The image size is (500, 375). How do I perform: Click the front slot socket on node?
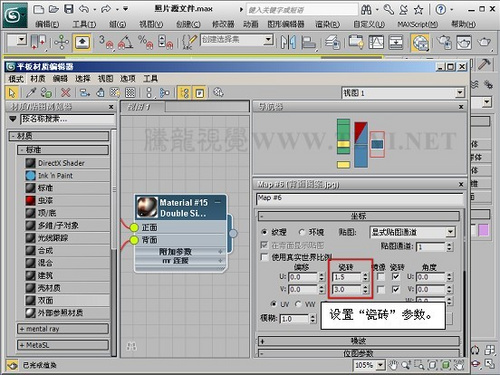point(134,227)
